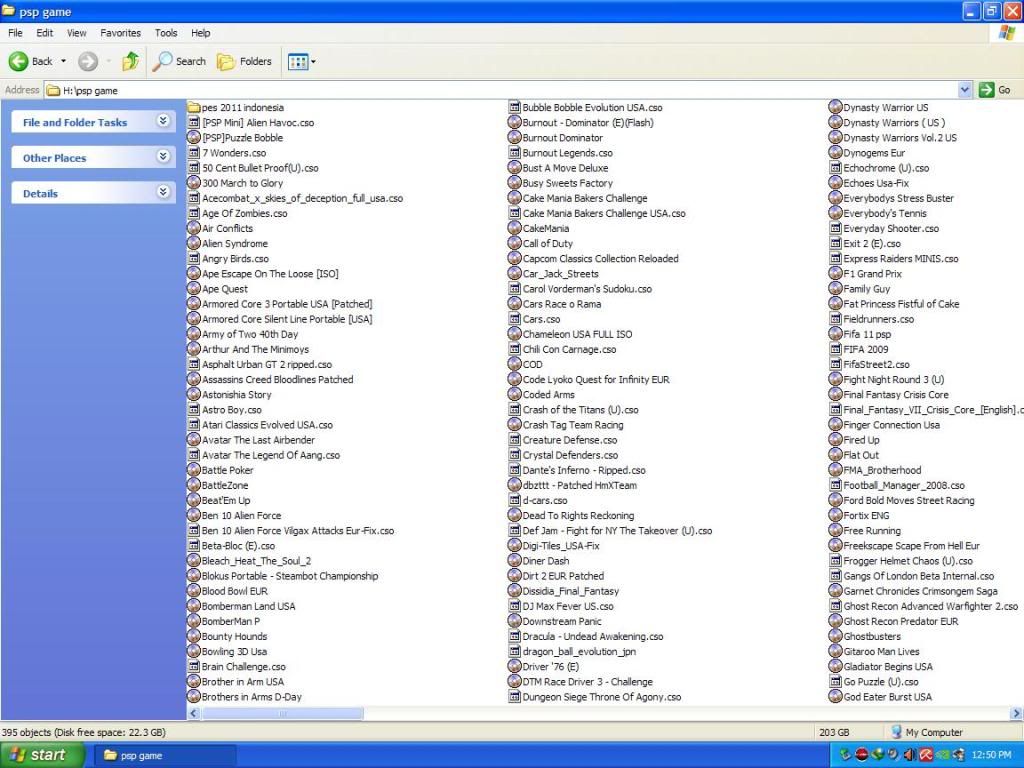Select the Brain Challenge.cso file icon

pos(193,667)
